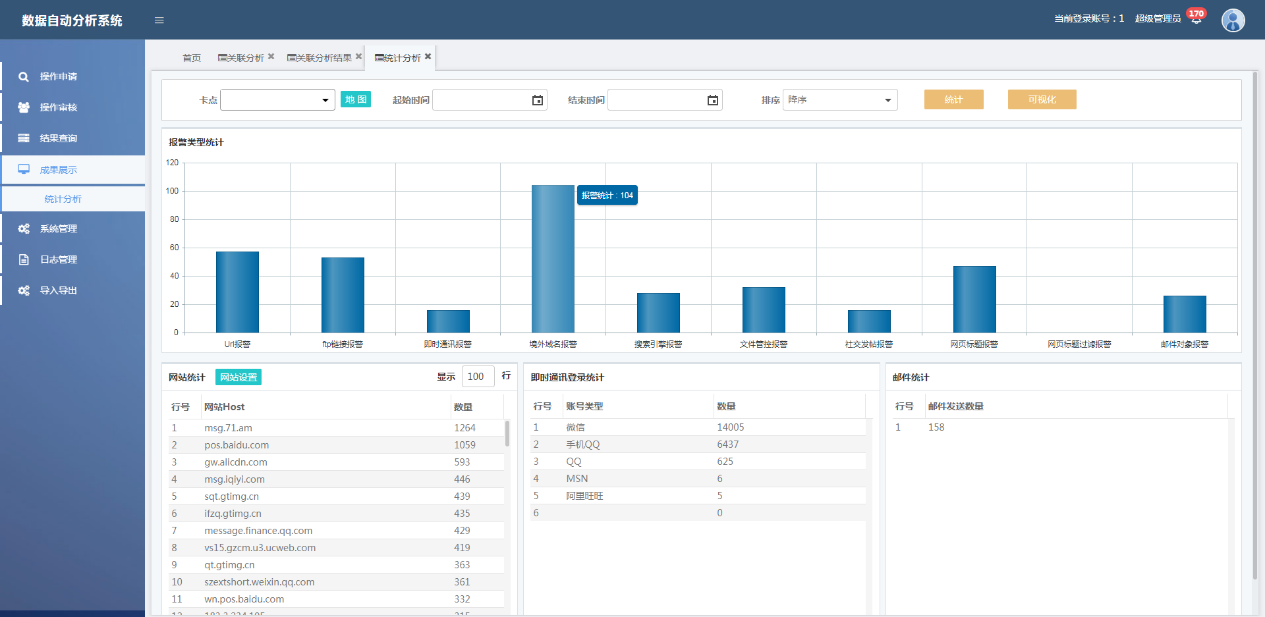The width and height of the screenshot is (1265, 617).
Task: Go to 操作审核 in the sidebar
Action: point(58,107)
